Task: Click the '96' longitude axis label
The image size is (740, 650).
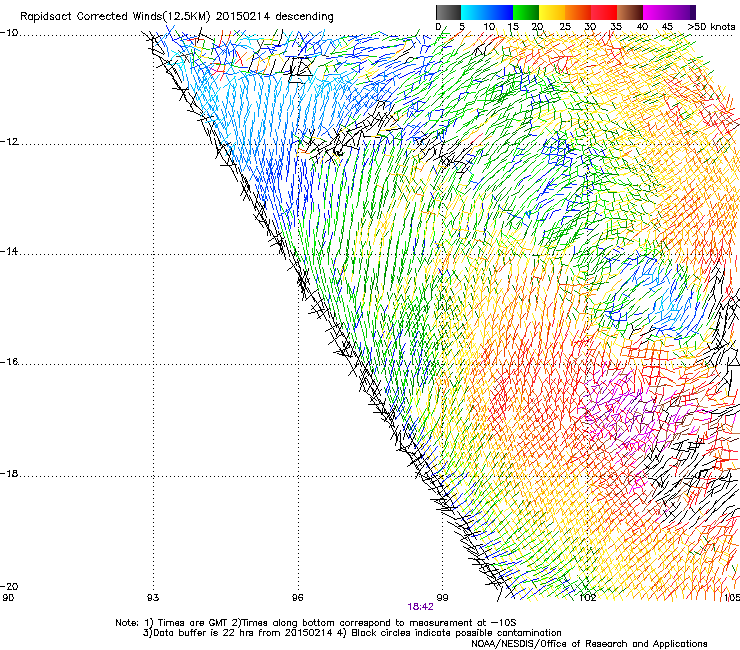Action: (297, 598)
